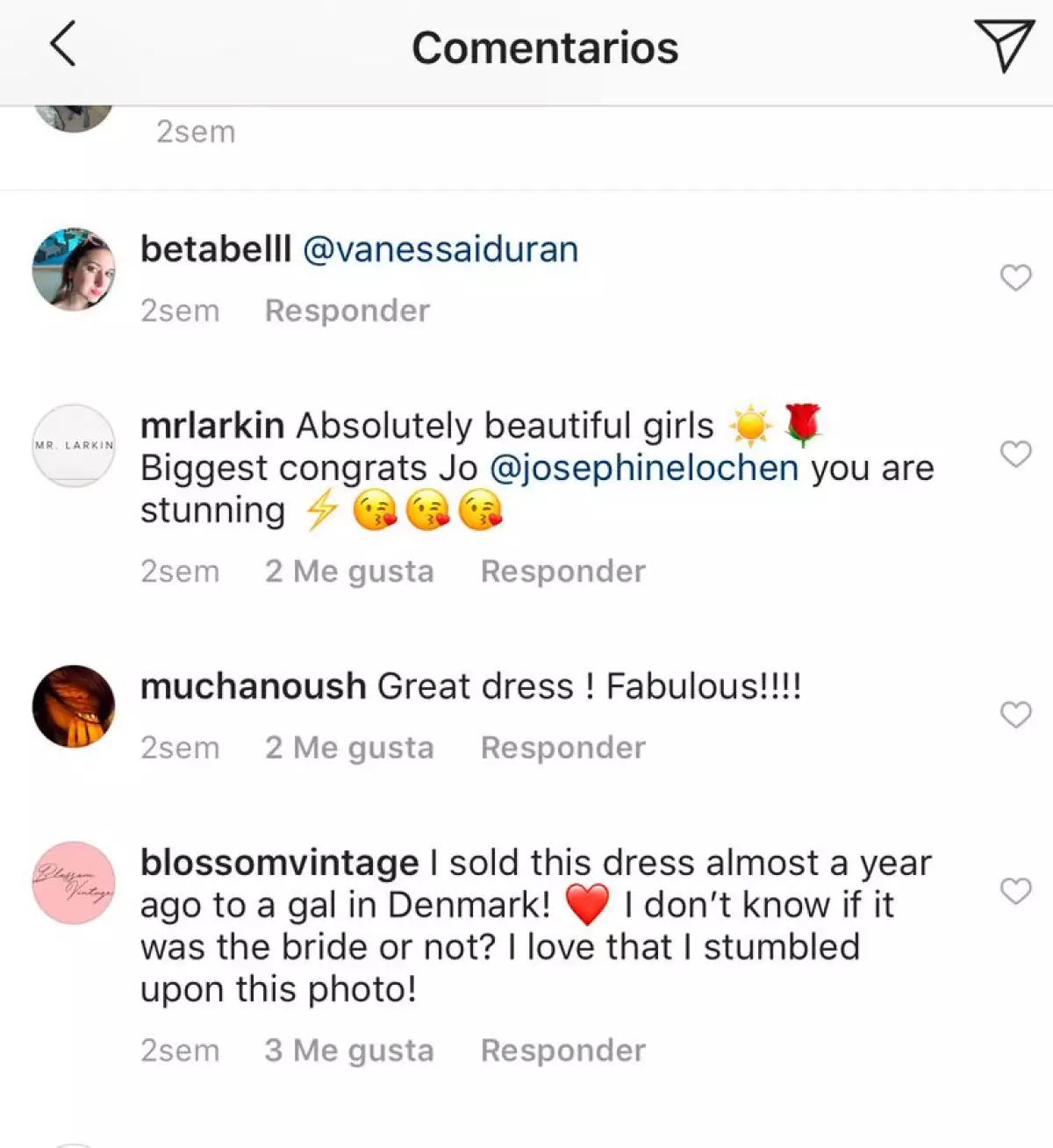Viewport: 1053px width, 1148px height.
Task: Reply to mrlarkin's comment
Action: 562,571
